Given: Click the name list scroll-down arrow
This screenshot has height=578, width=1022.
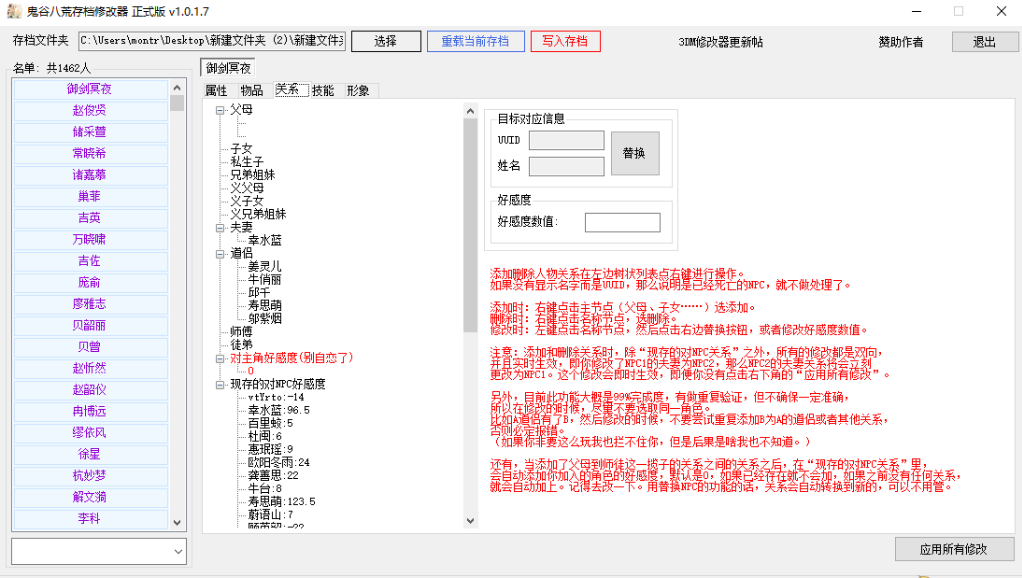Looking at the screenshot, I should tap(177, 522).
